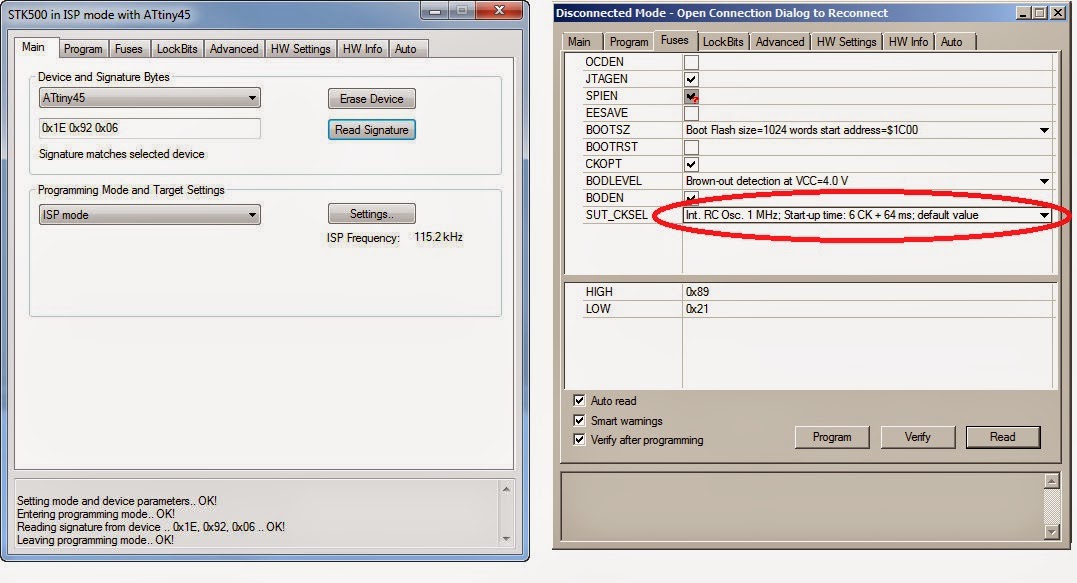
Task: Click the 'Leaving programming mode.. OK!' log line
Action: coord(95,540)
